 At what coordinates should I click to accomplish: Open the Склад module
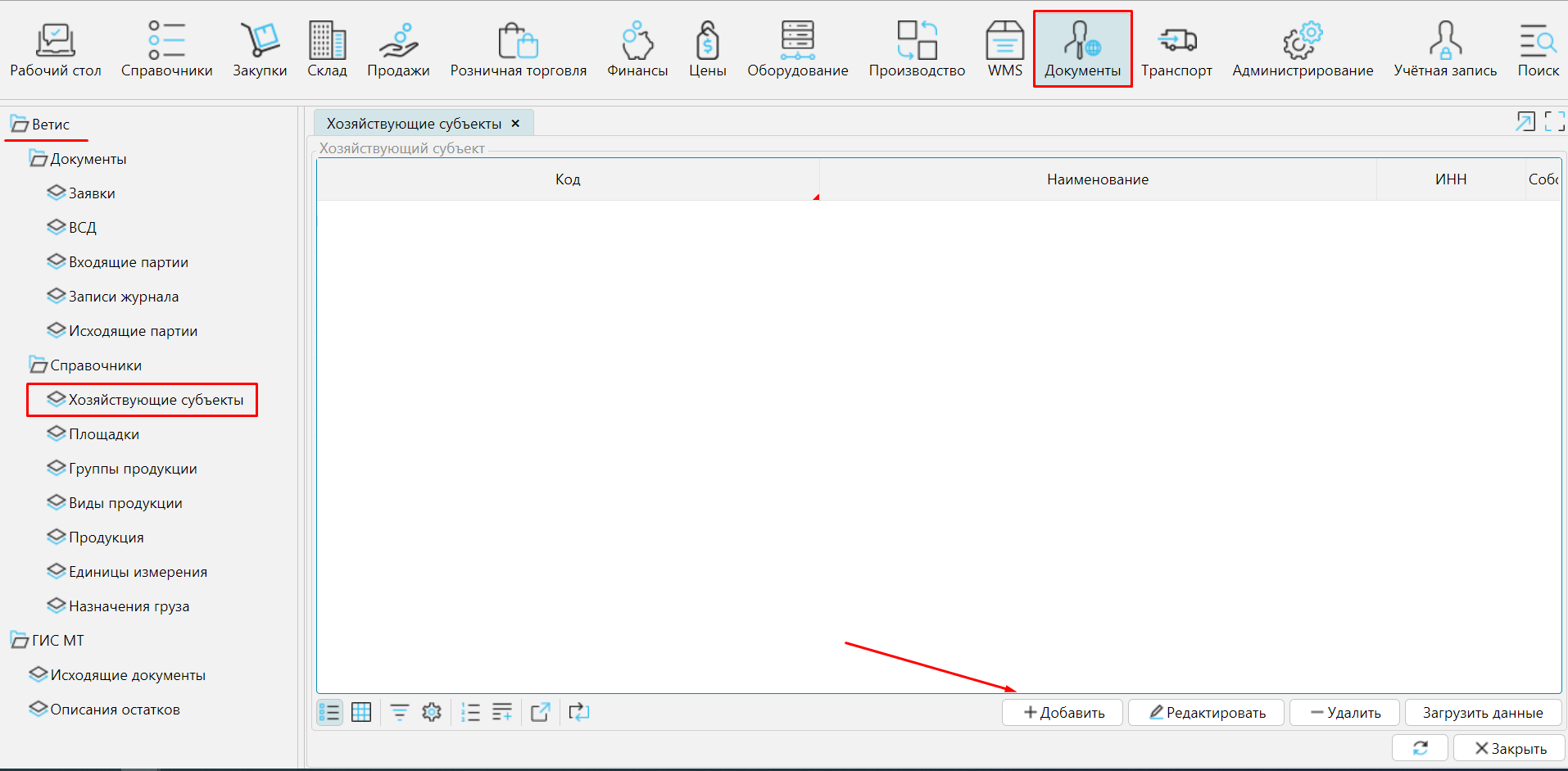(x=327, y=49)
